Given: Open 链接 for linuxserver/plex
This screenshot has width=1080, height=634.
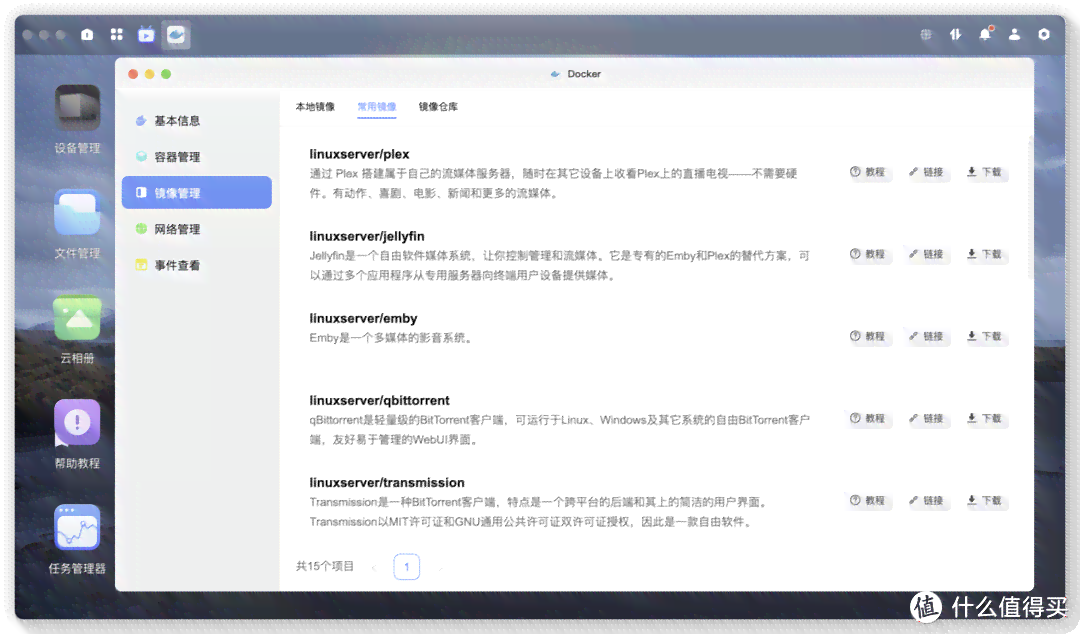Looking at the screenshot, I should tap(926, 172).
